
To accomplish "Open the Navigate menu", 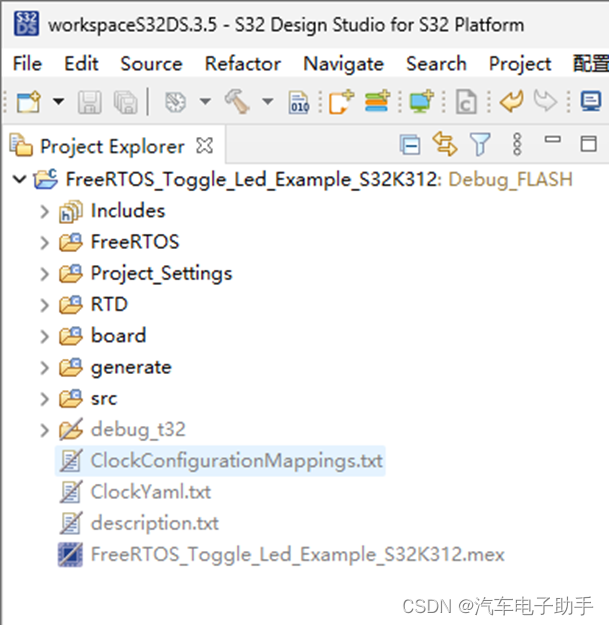I will [344, 64].
